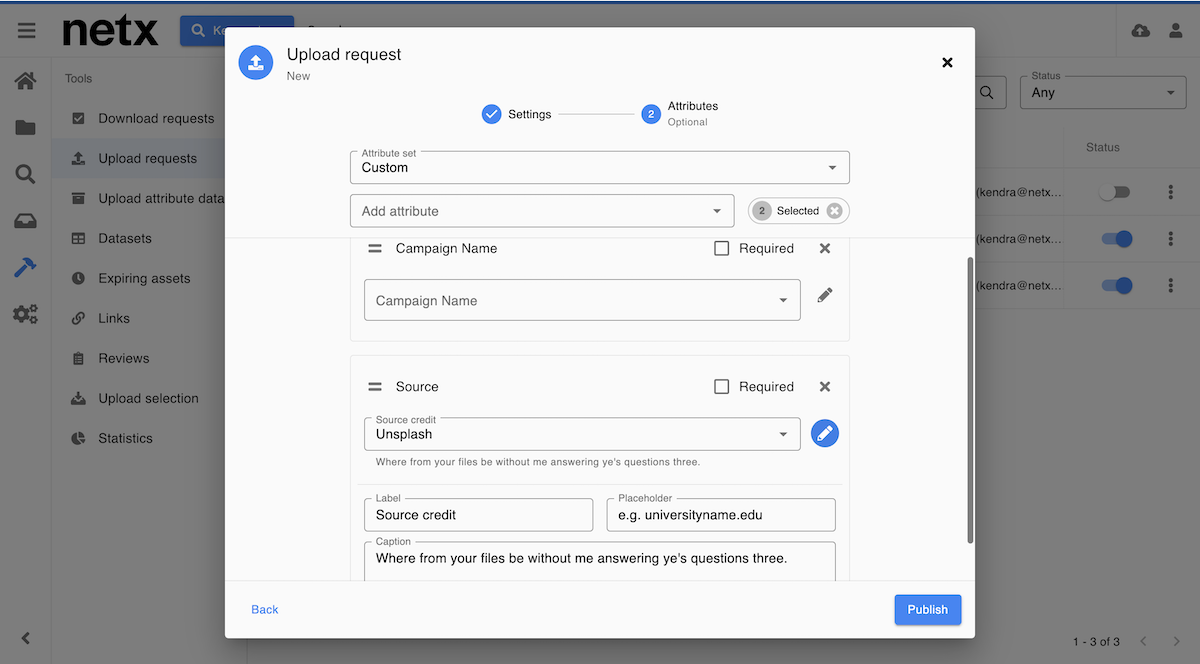Click the Status column header

coord(1103,147)
